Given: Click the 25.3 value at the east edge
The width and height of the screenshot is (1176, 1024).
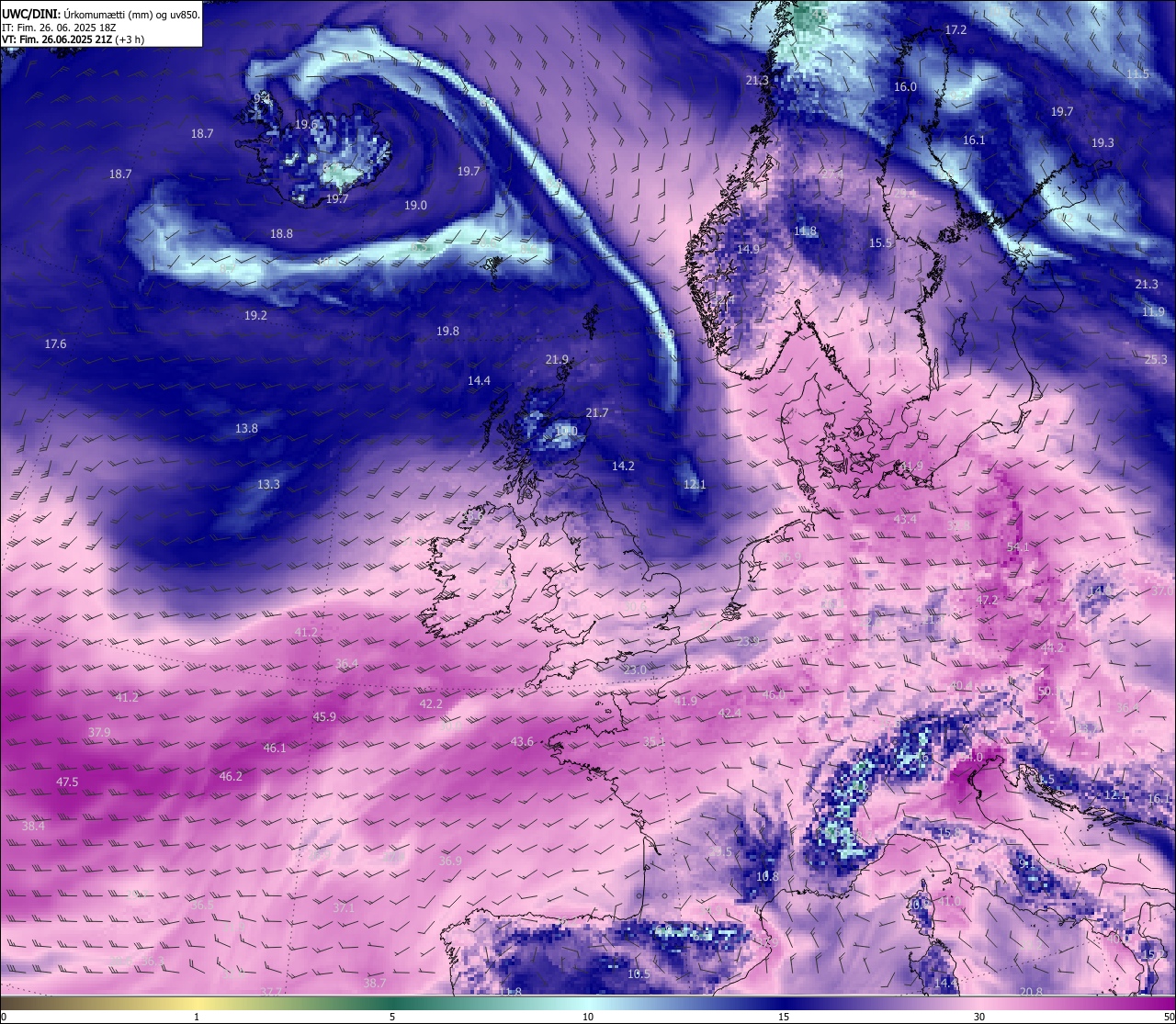Looking at the screenshot, I should click(x=1156, y=359).
